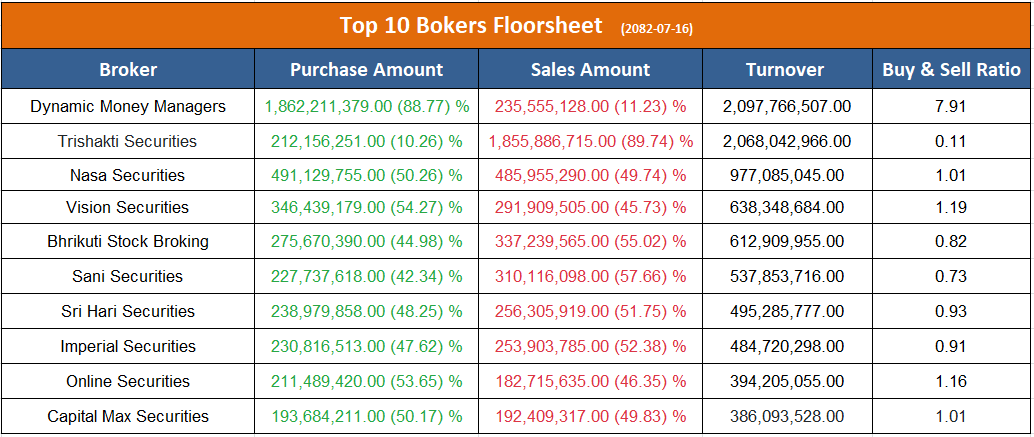Click turnover value 2,097,766,507.00

785,106
